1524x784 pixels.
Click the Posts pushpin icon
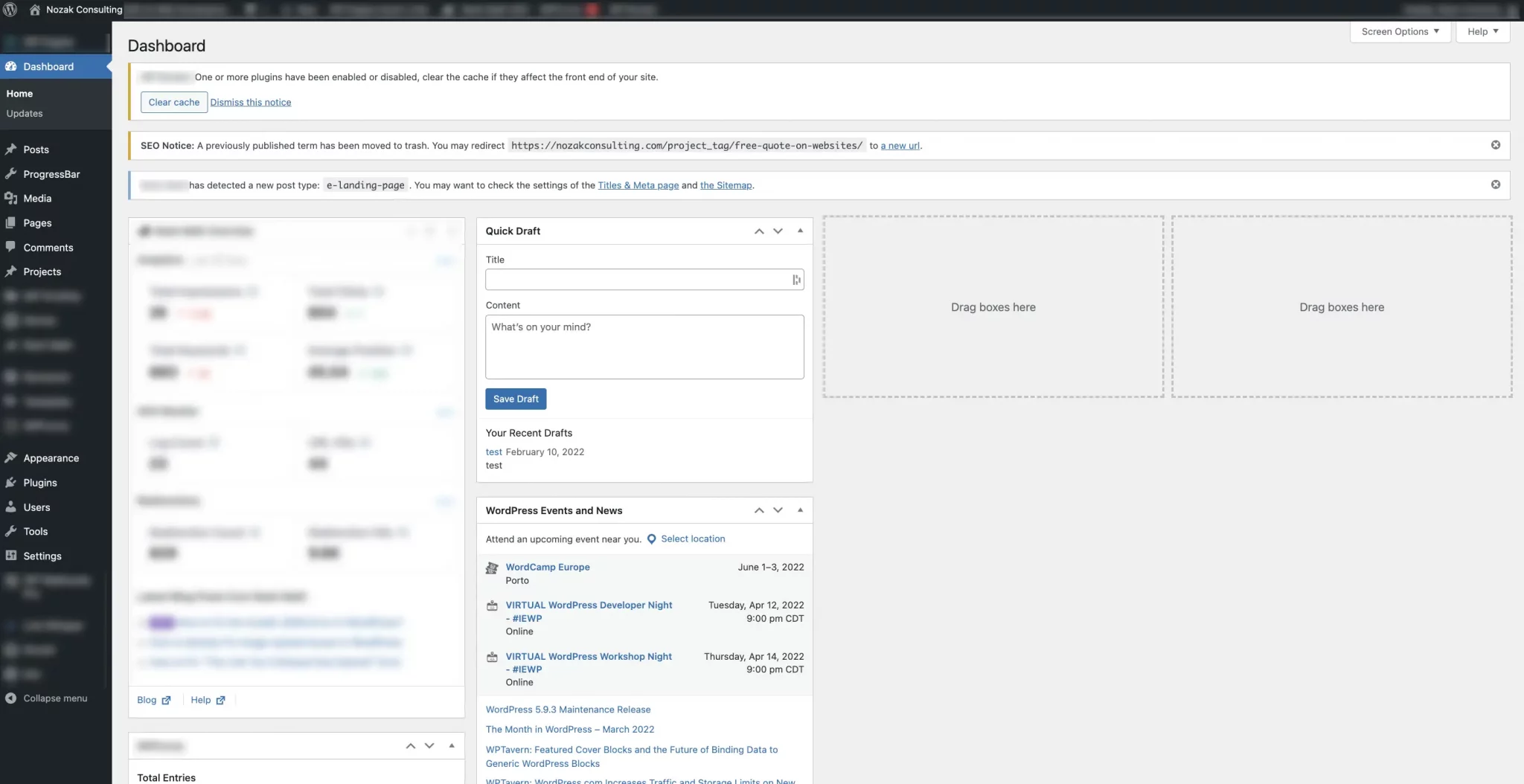click(11, 150)
